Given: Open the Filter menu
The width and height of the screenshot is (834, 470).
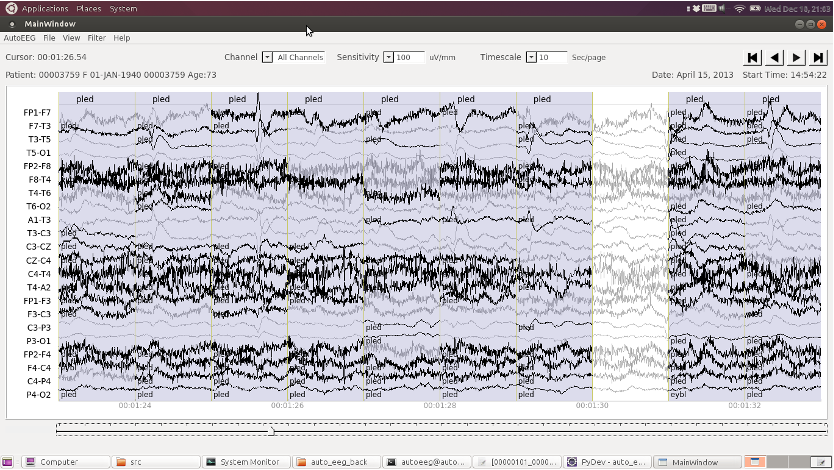Looking at the screenshot, I should [96, 38].
